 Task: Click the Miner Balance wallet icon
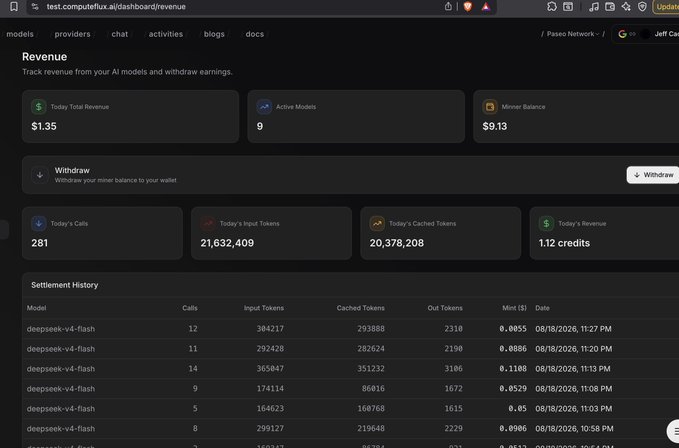click(490, 106)
